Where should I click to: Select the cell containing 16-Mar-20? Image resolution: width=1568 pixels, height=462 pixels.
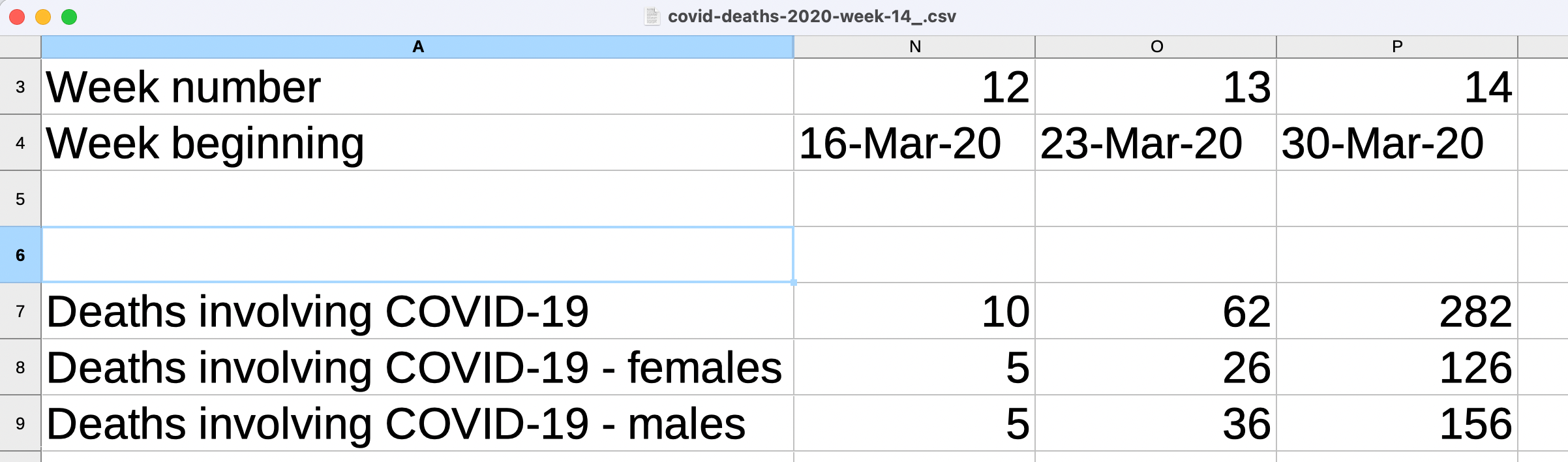(x=914, y=143)
